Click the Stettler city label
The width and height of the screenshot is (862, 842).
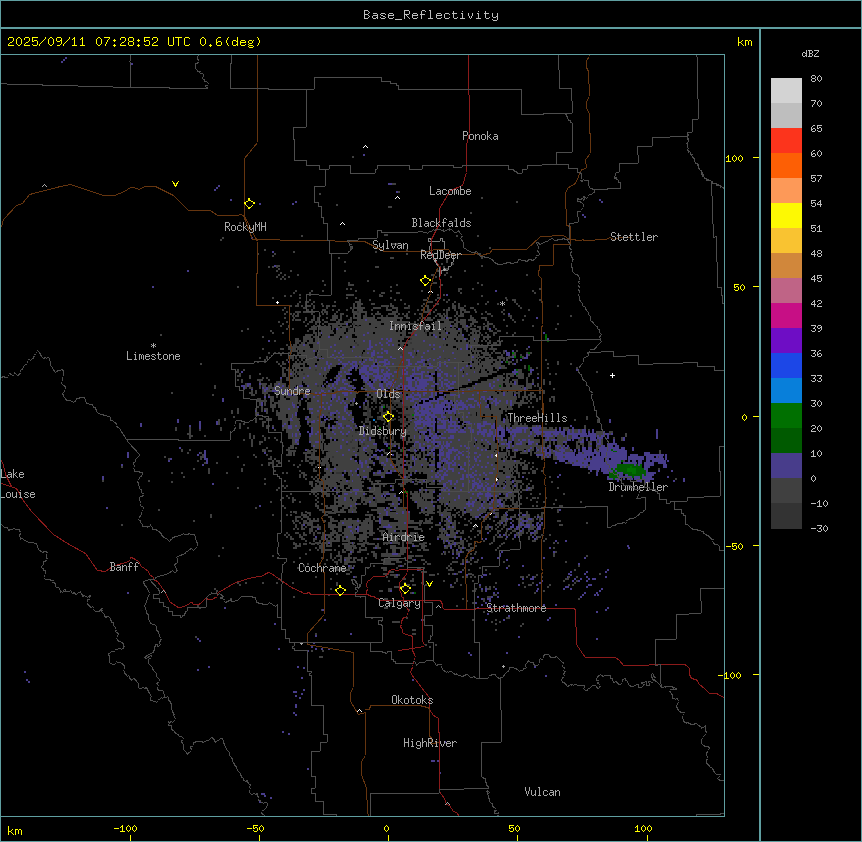tap(634, 237)
